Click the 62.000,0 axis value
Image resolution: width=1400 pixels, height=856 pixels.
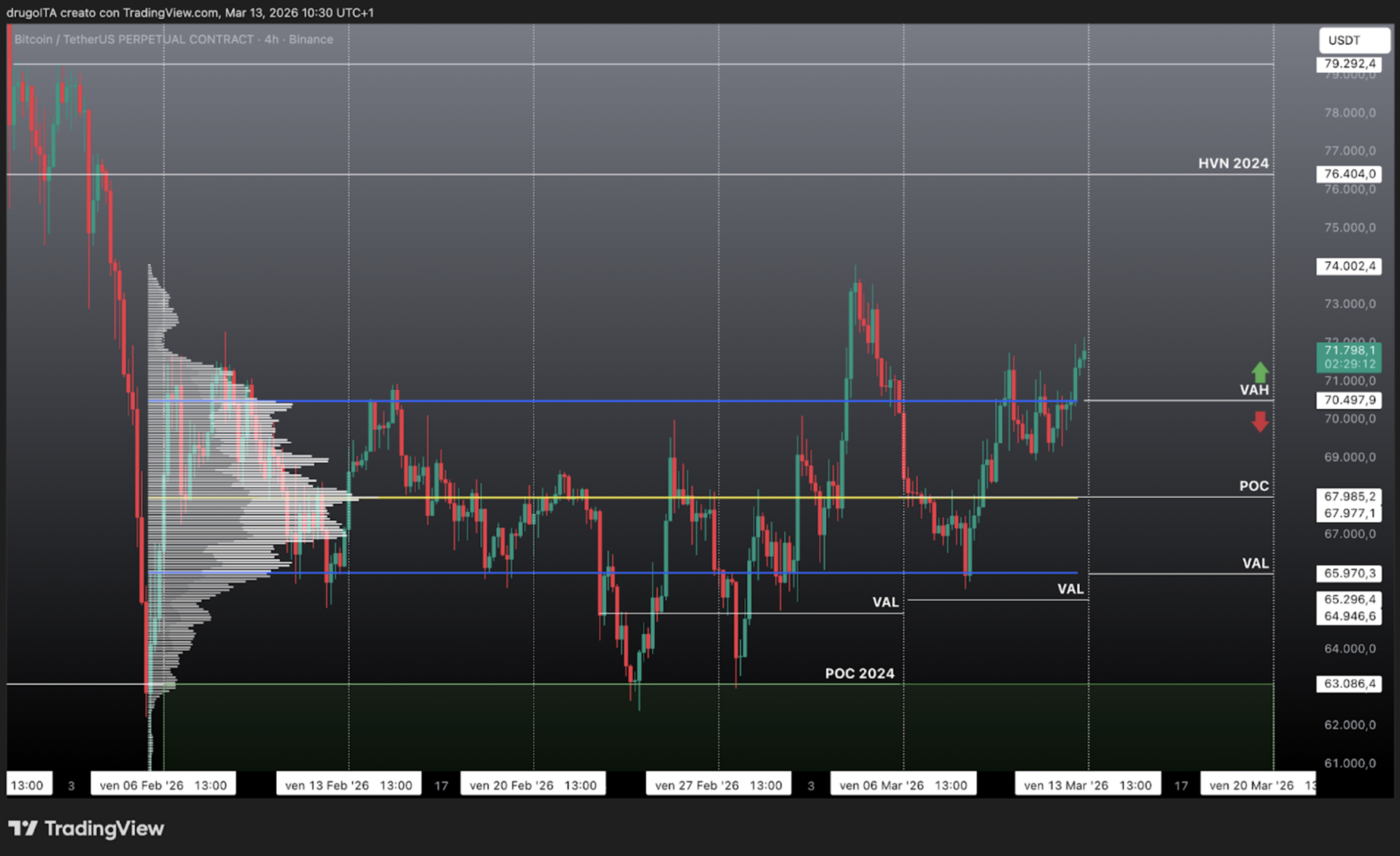(x=1350, y=725)
